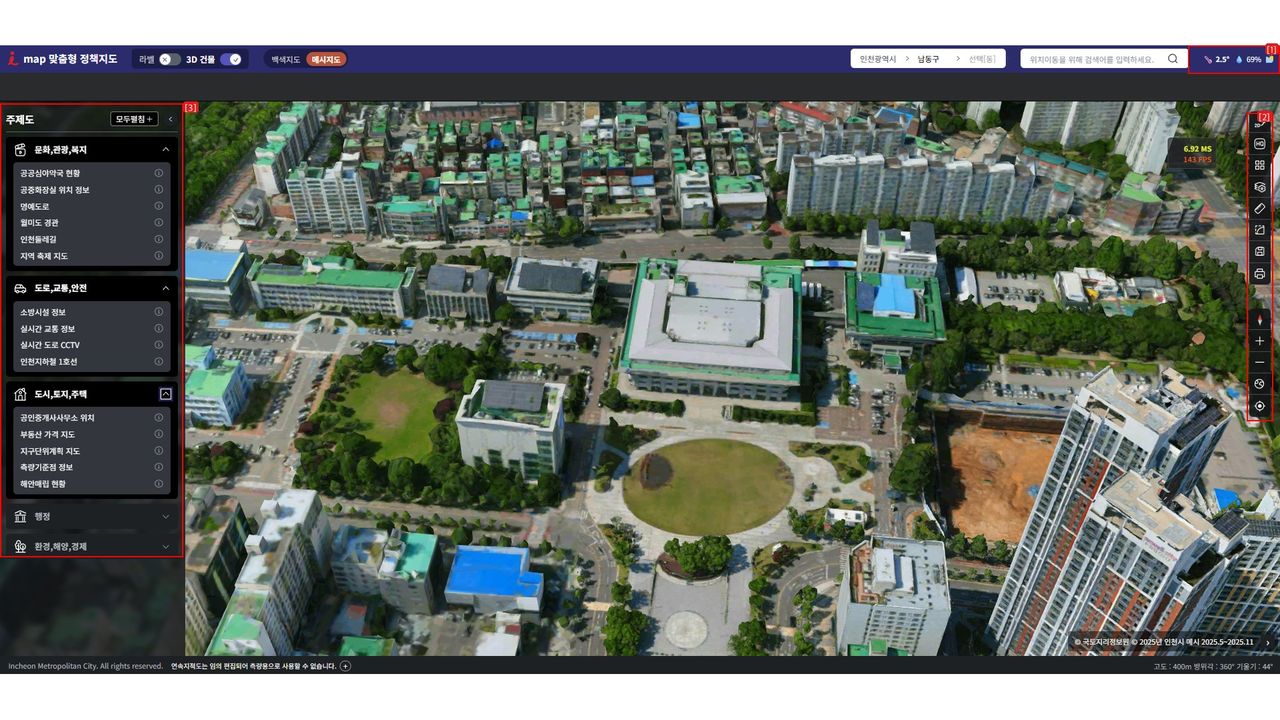Click the search magnifier icon

click(x=1173, y=59)
